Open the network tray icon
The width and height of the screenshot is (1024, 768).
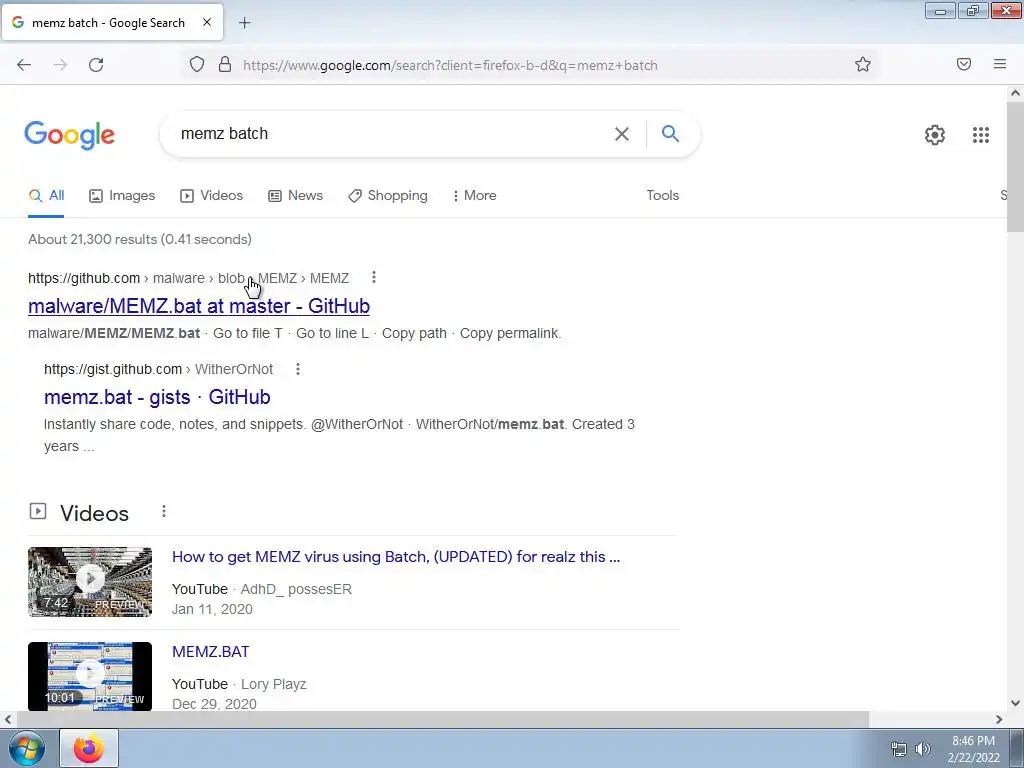899,749
